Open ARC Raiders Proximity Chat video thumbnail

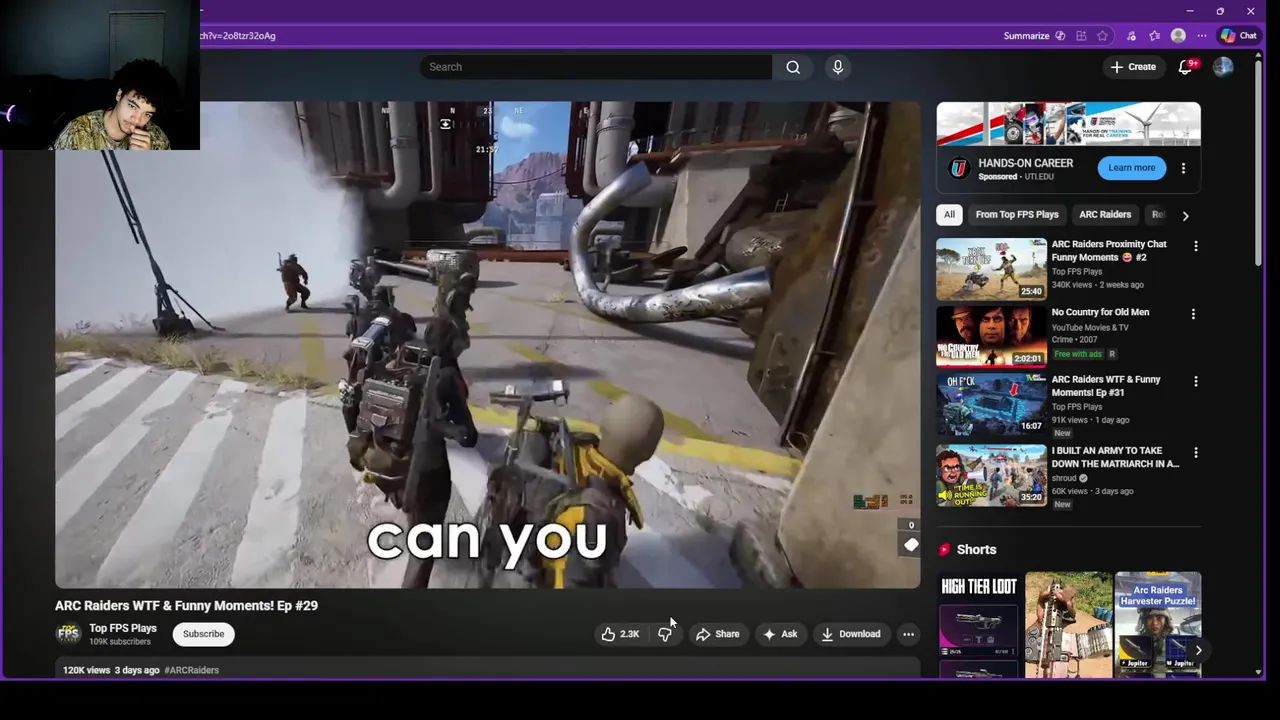[991, 269]
